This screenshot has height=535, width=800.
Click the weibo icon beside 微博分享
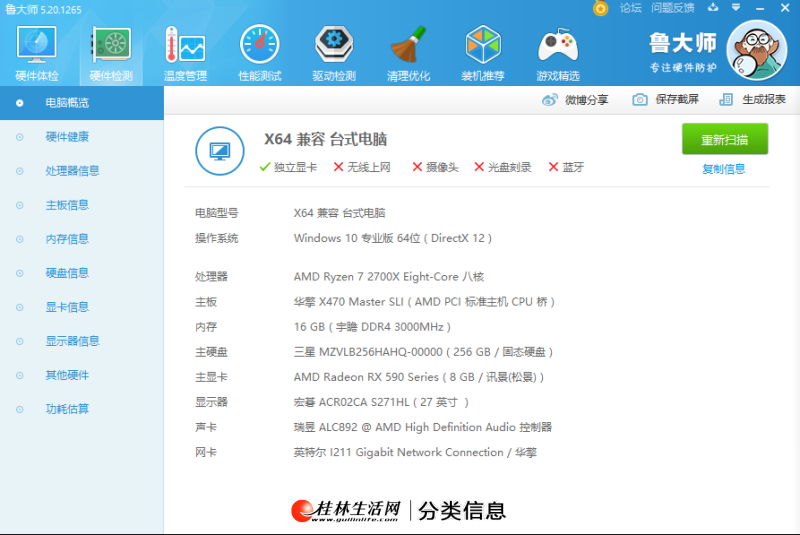tap(549, 99)
